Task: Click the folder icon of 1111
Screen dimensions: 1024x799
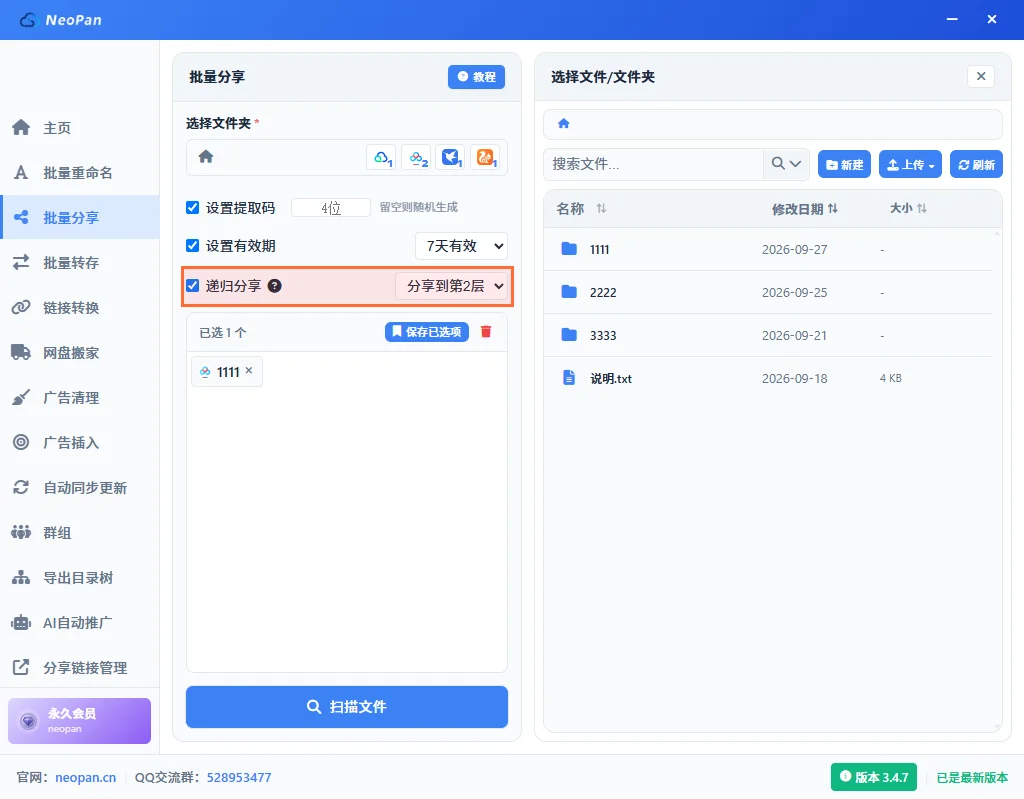Action: pyautogui.click(x=569, y=249)
